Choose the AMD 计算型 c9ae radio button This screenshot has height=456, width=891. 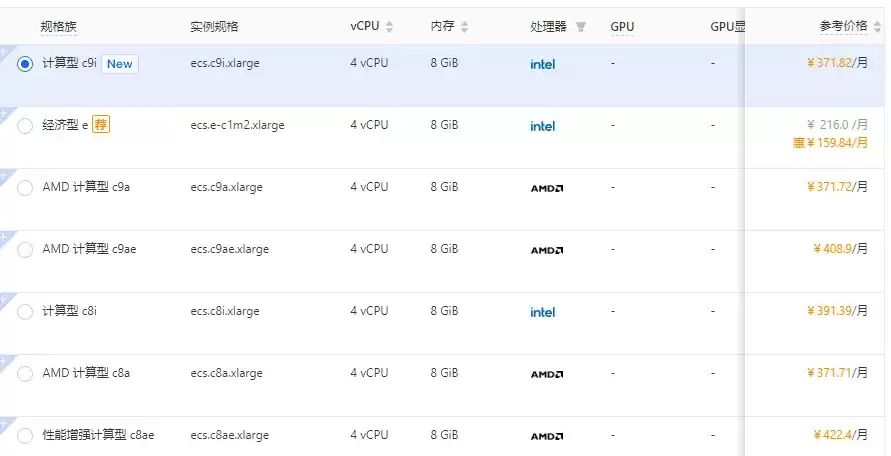point(24,250)
